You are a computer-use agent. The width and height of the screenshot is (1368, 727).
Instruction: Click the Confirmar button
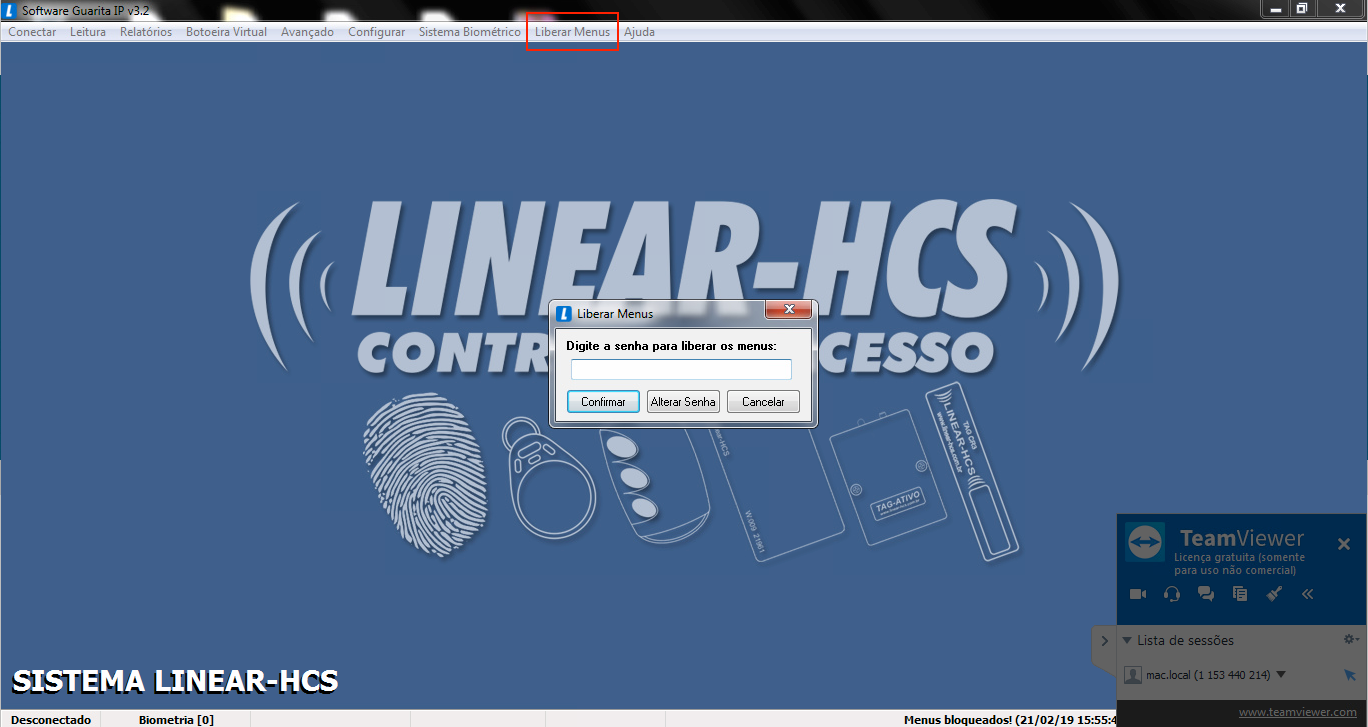click(x=603, y=402)
